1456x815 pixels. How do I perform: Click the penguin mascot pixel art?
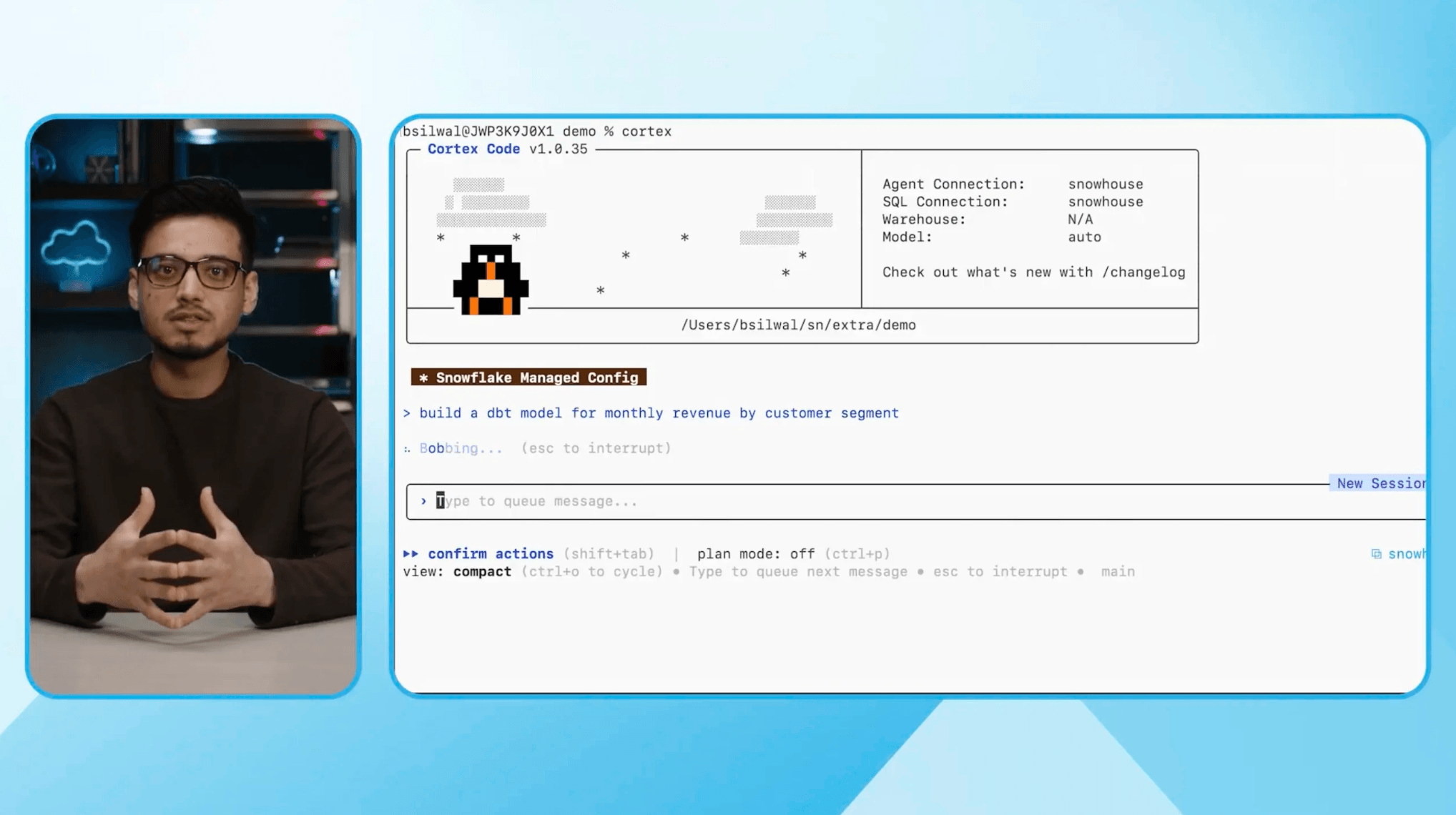click(x=491, y=280)
